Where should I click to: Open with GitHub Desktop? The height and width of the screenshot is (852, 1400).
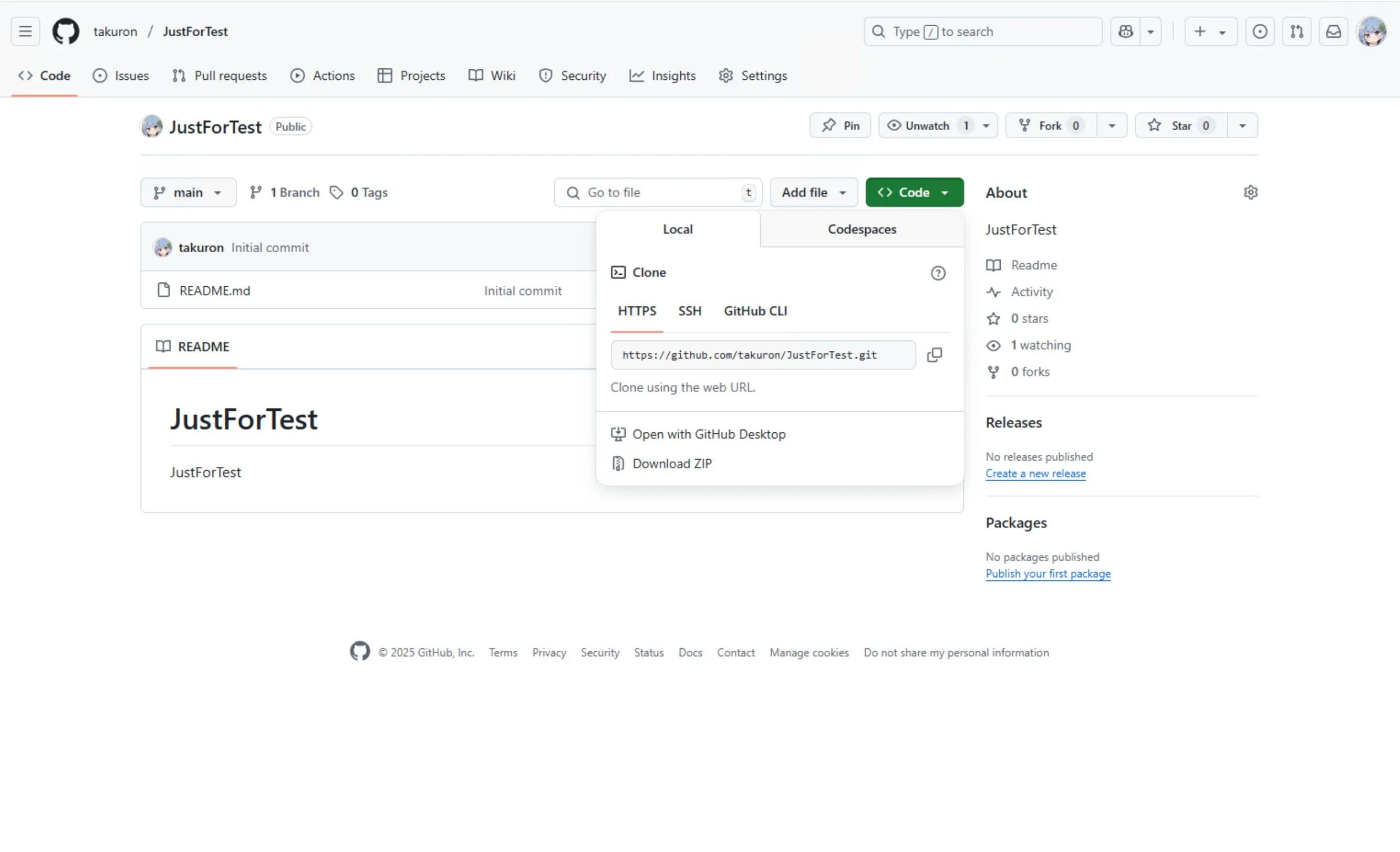click(x=698, y=434)
